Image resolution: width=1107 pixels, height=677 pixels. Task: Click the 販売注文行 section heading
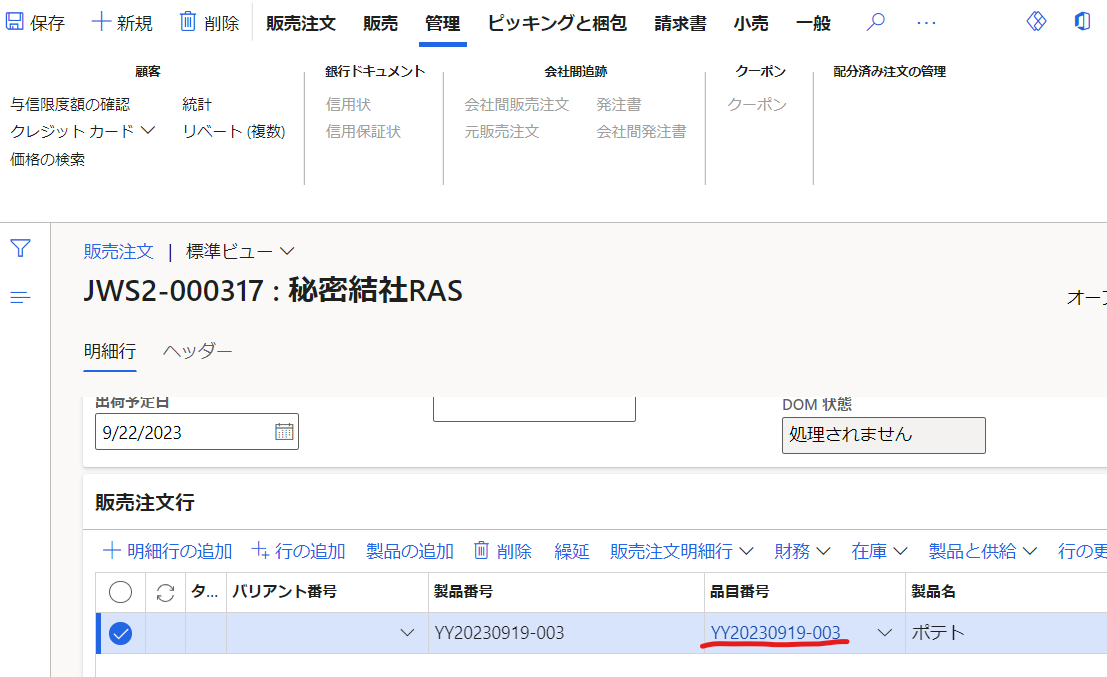pyautogui.click(x=145, y=503)
